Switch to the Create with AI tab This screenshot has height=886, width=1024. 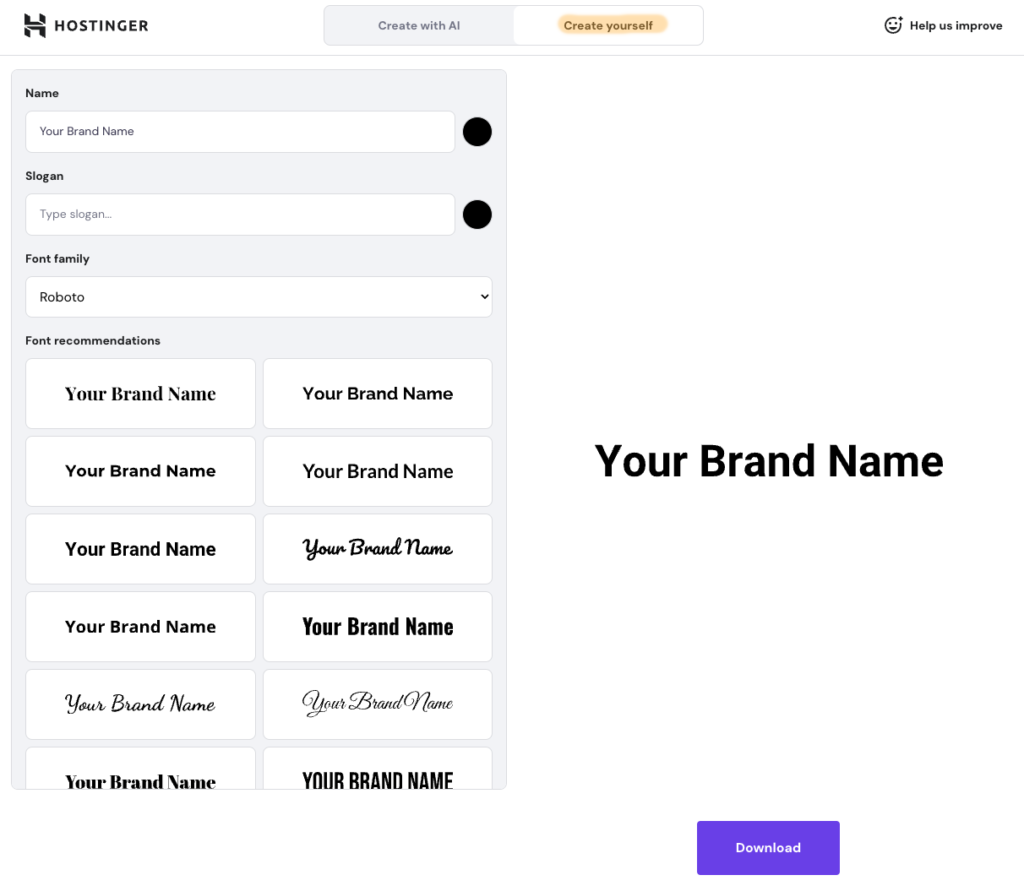coord(419,25)
